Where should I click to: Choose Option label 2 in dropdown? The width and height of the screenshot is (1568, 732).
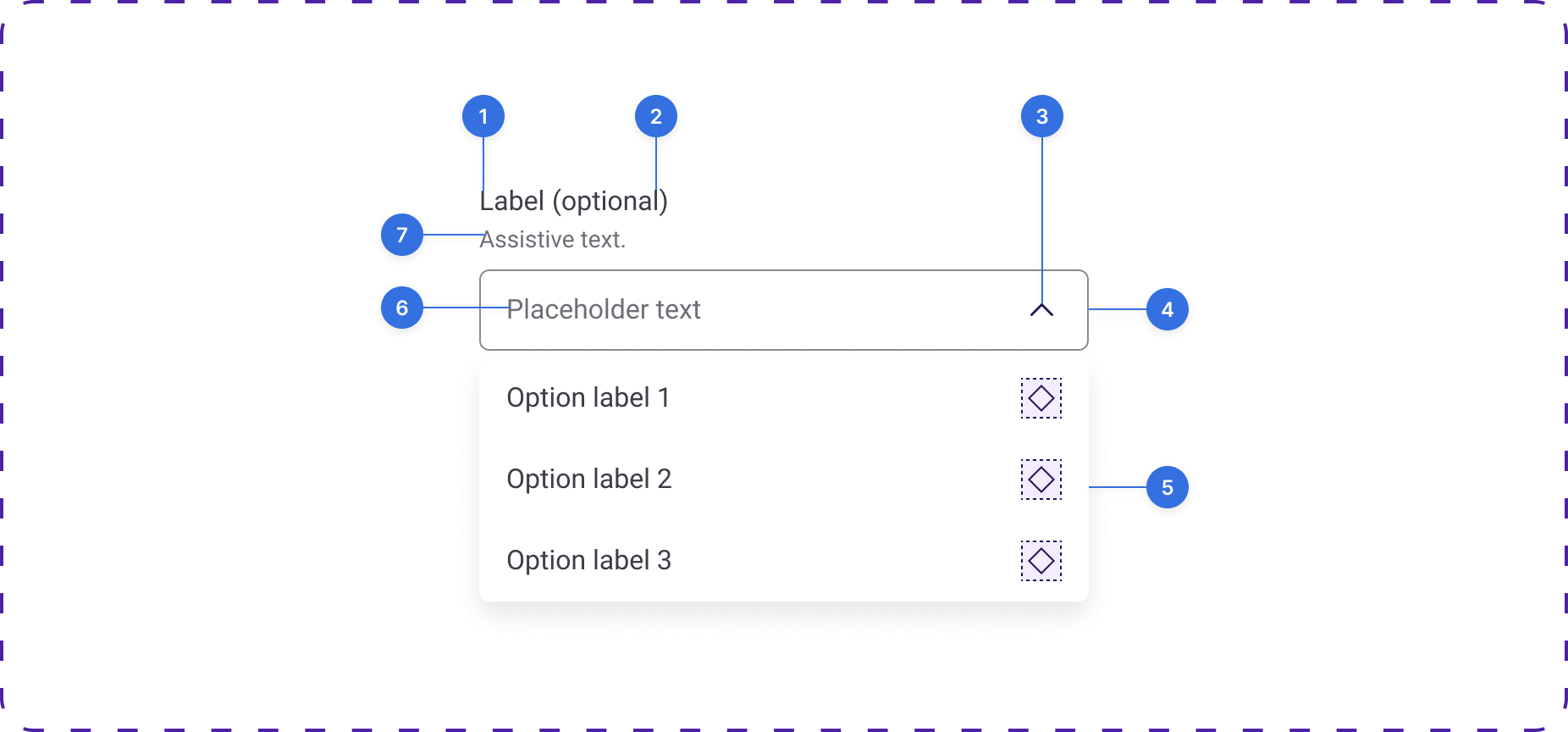(589, 480)
